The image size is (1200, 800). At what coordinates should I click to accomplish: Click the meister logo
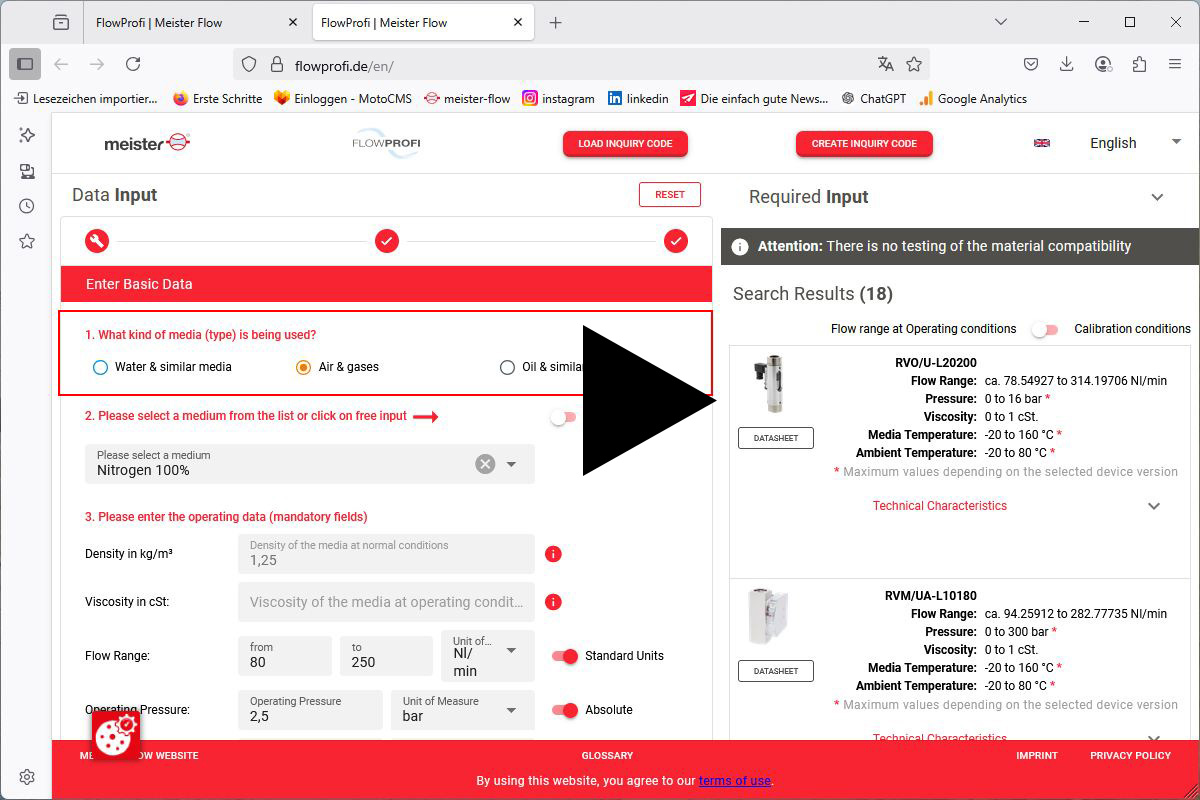147,143
